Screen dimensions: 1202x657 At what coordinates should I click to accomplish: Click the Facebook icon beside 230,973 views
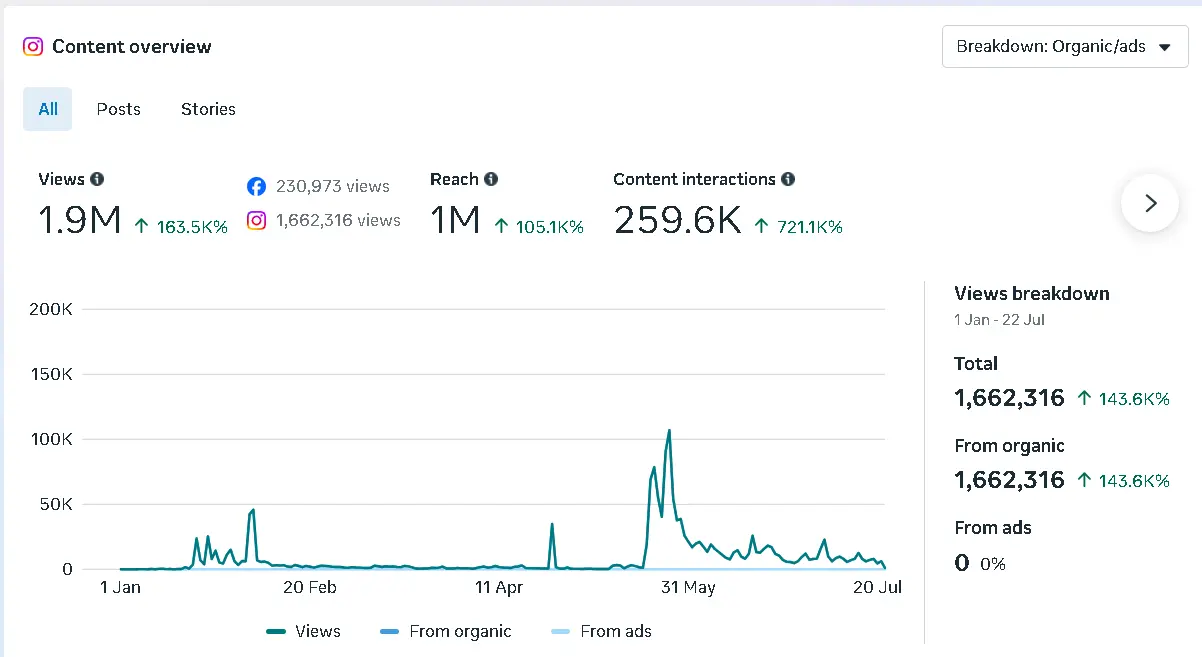(257, 186)
